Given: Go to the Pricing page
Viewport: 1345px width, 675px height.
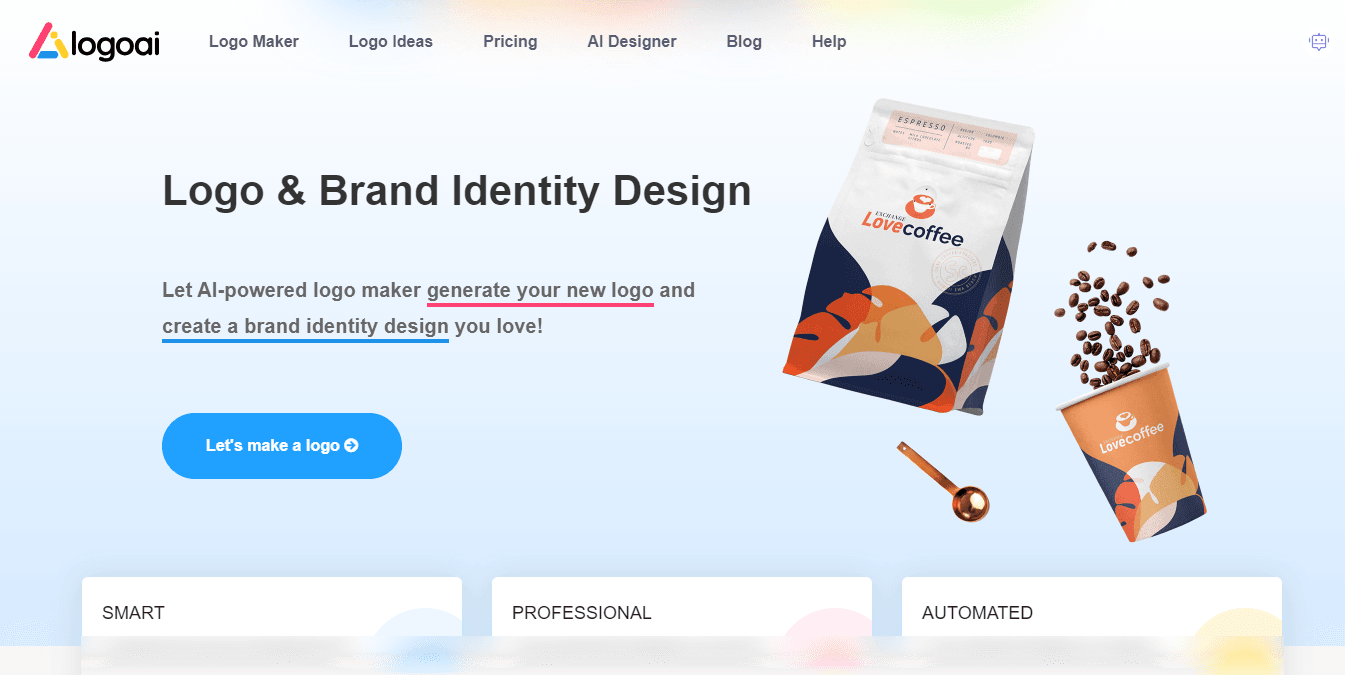Looking at the screenshot, I should tap(510, 42).
